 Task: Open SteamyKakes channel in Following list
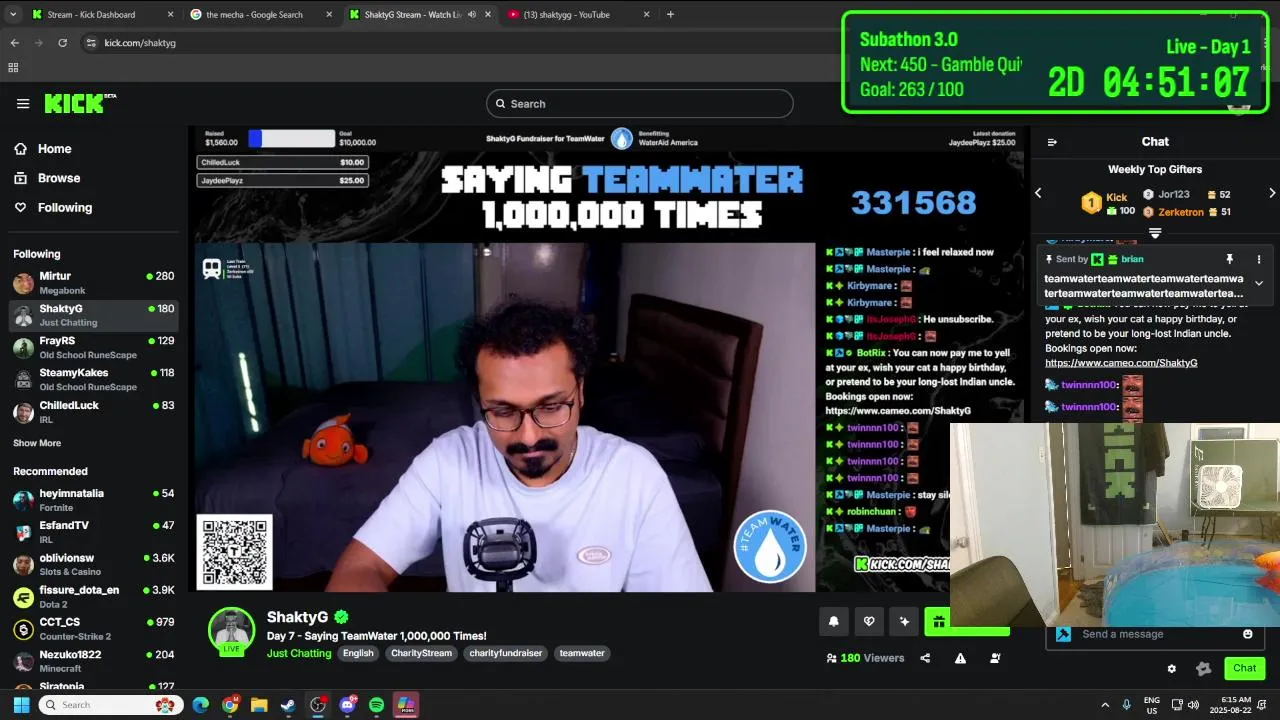click(94, 380)
